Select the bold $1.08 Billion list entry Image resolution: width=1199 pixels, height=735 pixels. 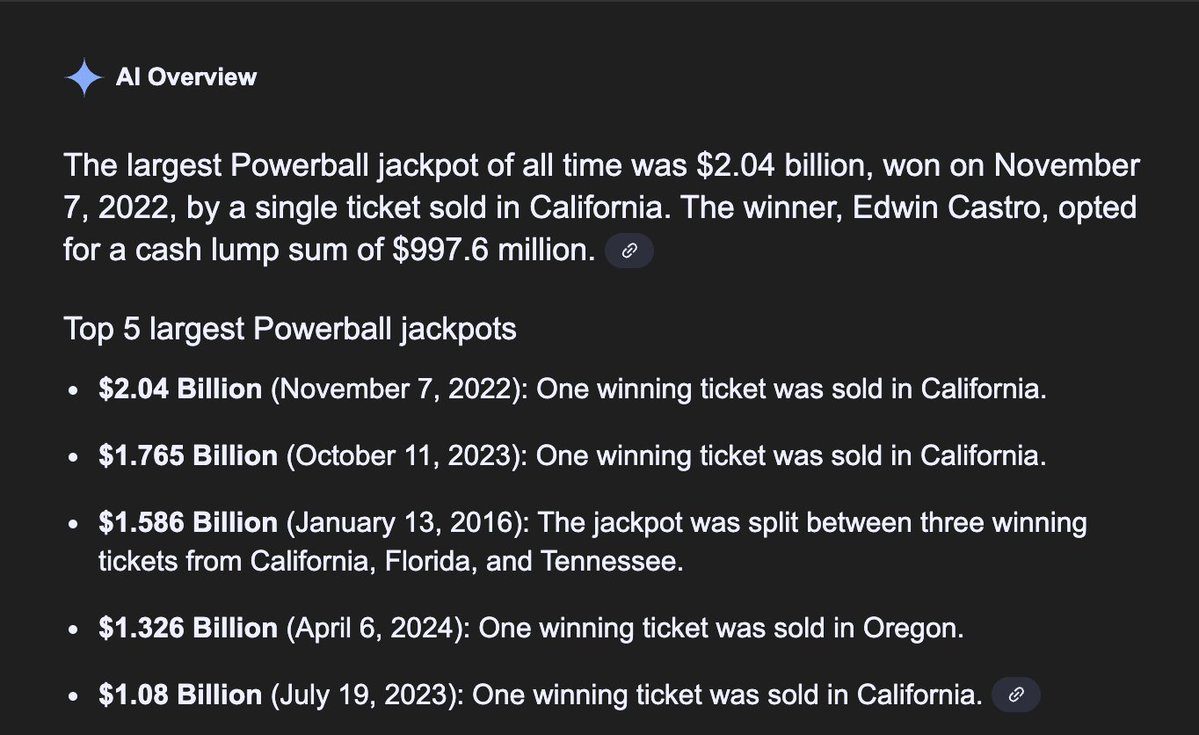point(180,694)
